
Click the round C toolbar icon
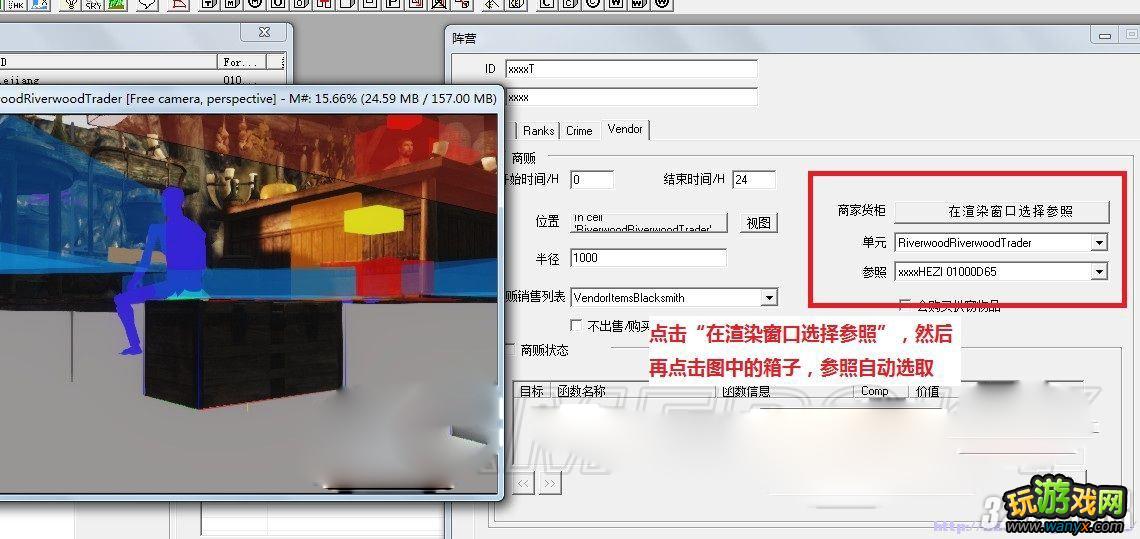593,4
